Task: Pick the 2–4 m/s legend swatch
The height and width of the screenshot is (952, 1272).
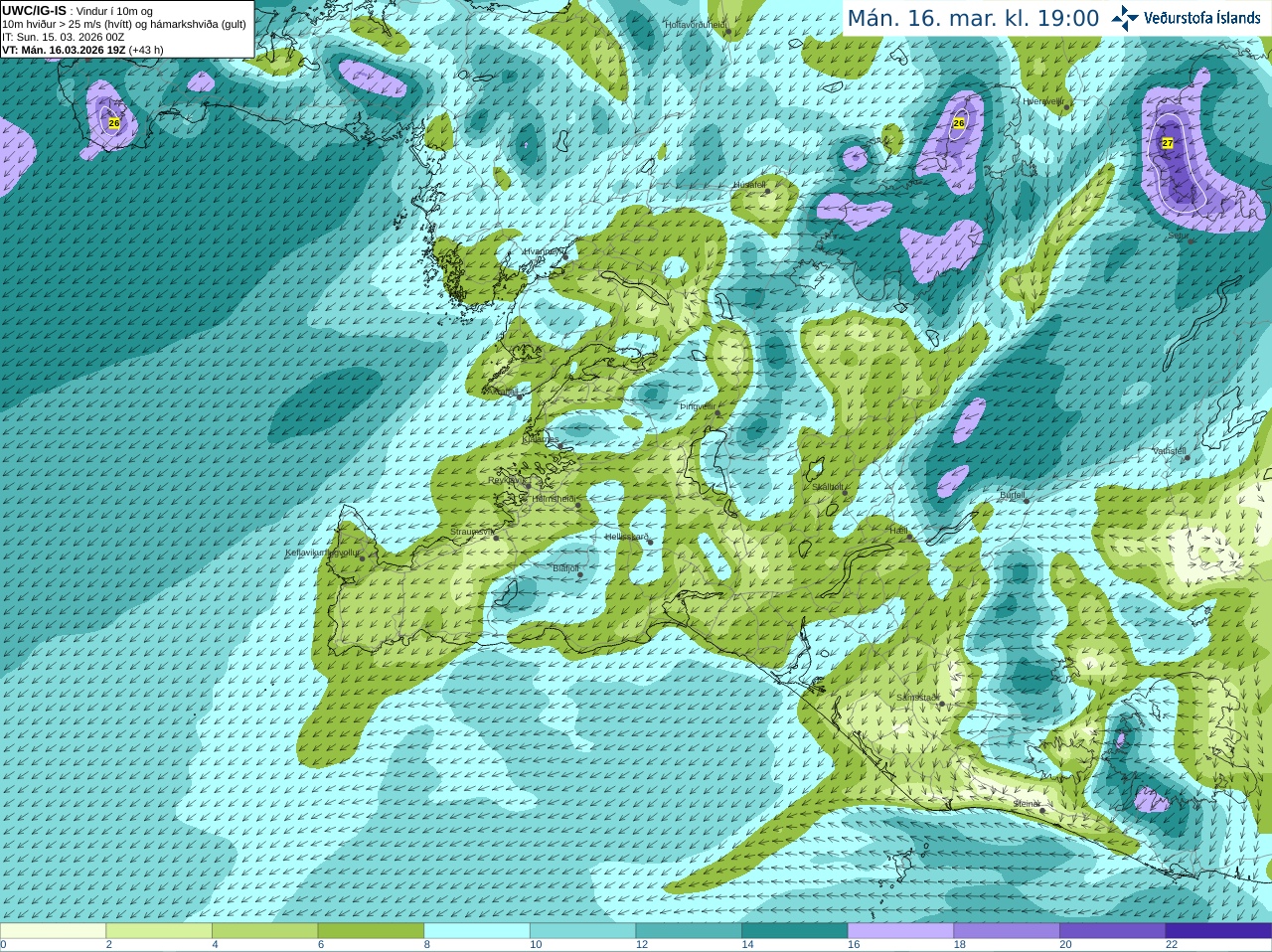Action: pyautogui.click(x=159, y=931)
